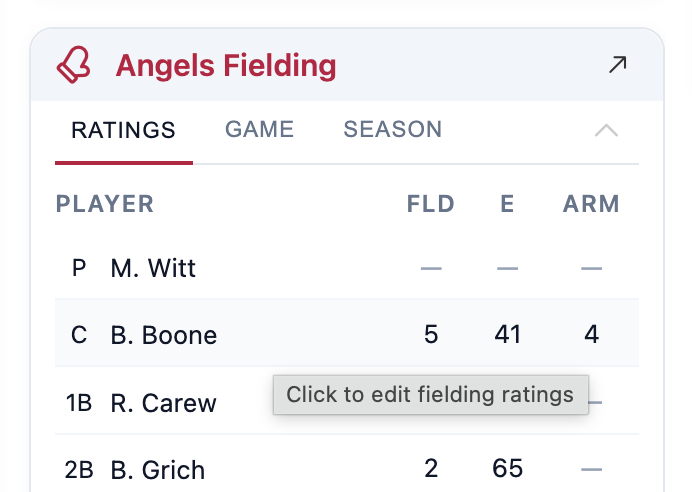Click B. Boone player name
This screenshot has height=492, width=692.
[x=163, y=335]
